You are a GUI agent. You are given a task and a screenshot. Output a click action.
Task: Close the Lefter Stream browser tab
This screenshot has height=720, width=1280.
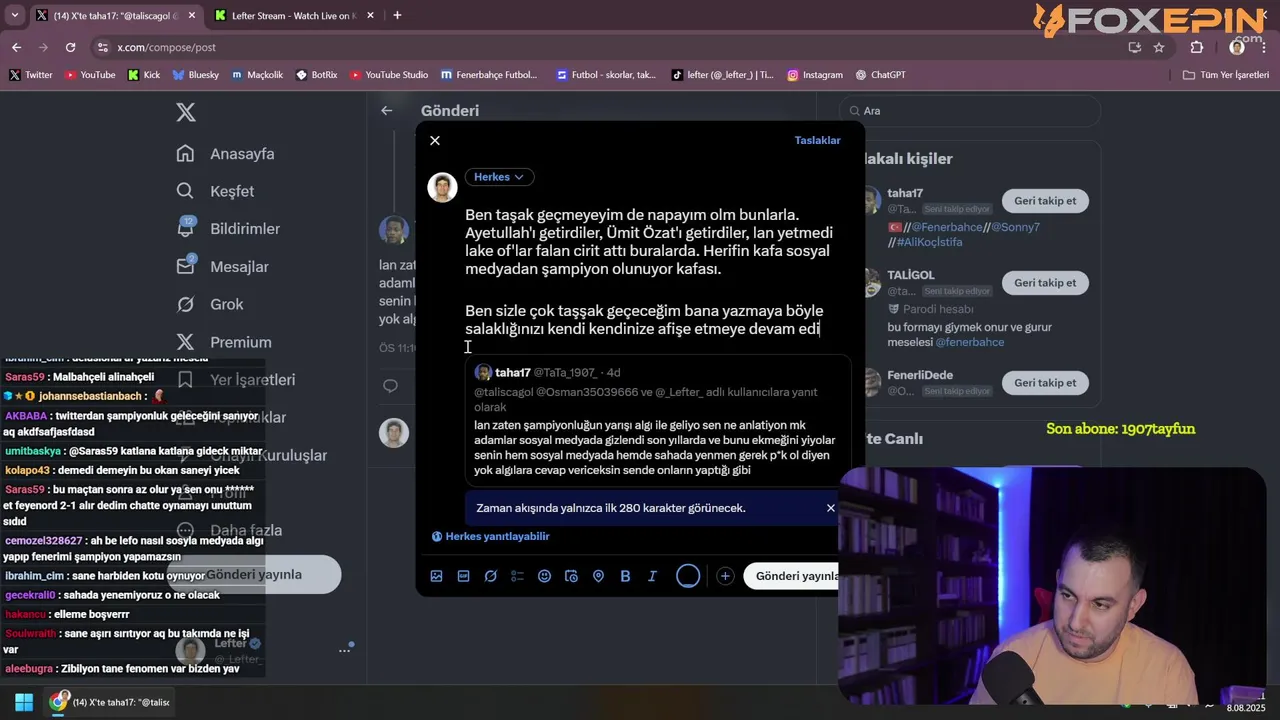click(371, 16)
